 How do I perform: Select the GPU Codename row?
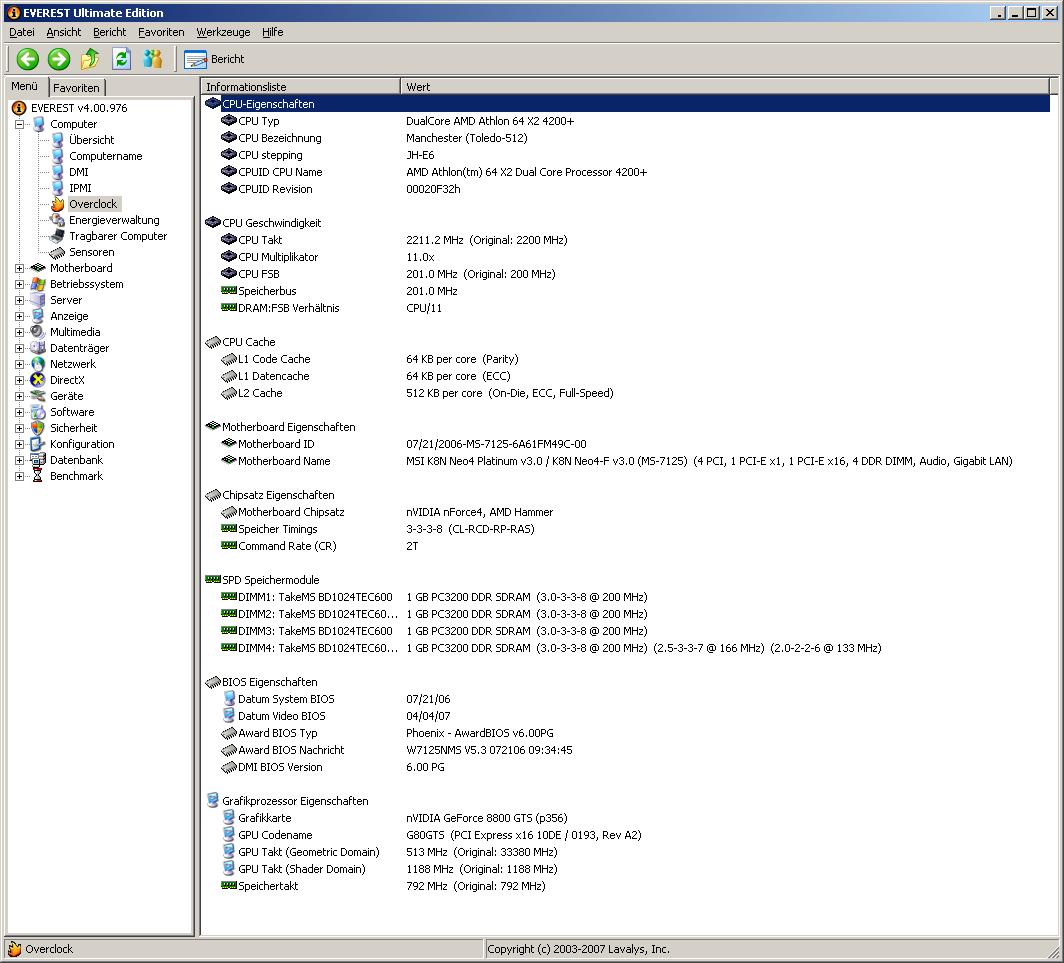tap(626, 835)
